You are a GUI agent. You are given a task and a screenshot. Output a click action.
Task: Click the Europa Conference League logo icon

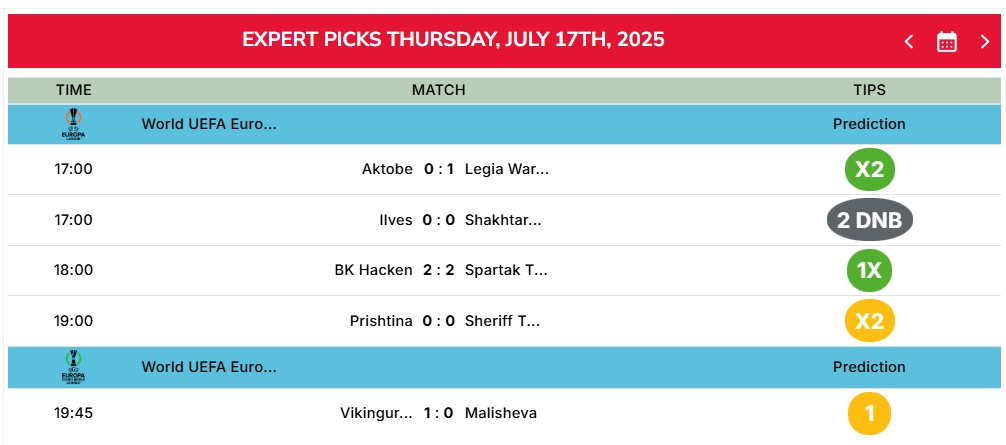(73, 367)
